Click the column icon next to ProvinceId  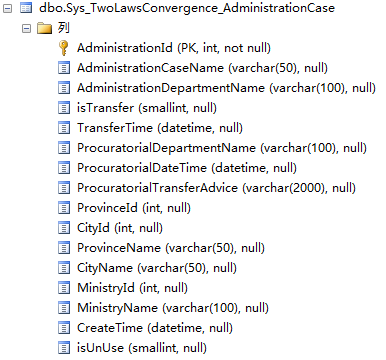pos(64,208)
